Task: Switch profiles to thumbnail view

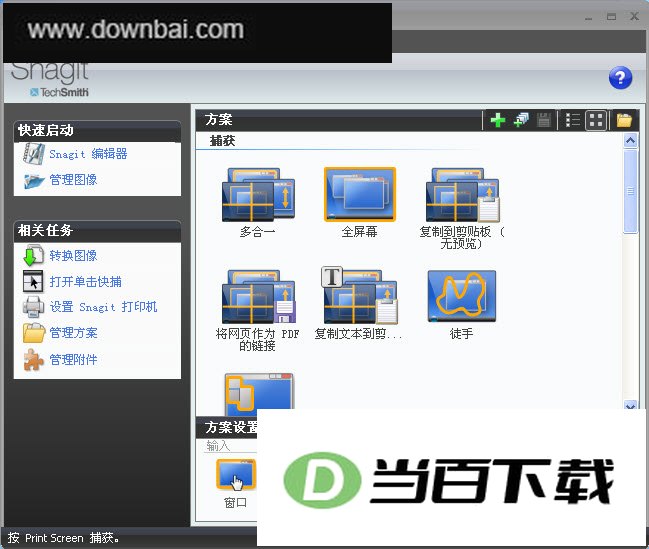Action: (596, 120)
